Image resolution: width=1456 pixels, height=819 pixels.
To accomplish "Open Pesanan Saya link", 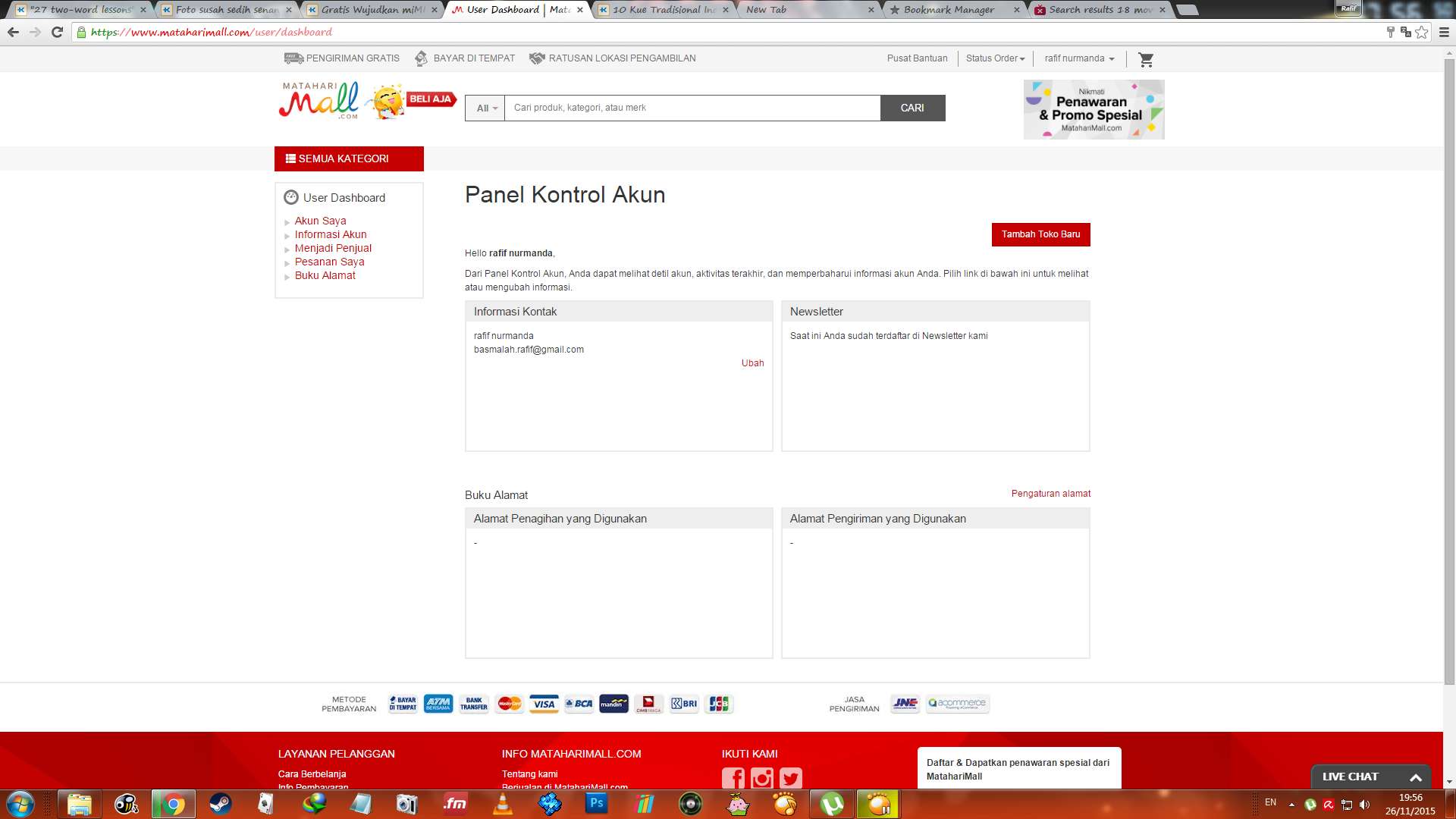I will [329, 262].
